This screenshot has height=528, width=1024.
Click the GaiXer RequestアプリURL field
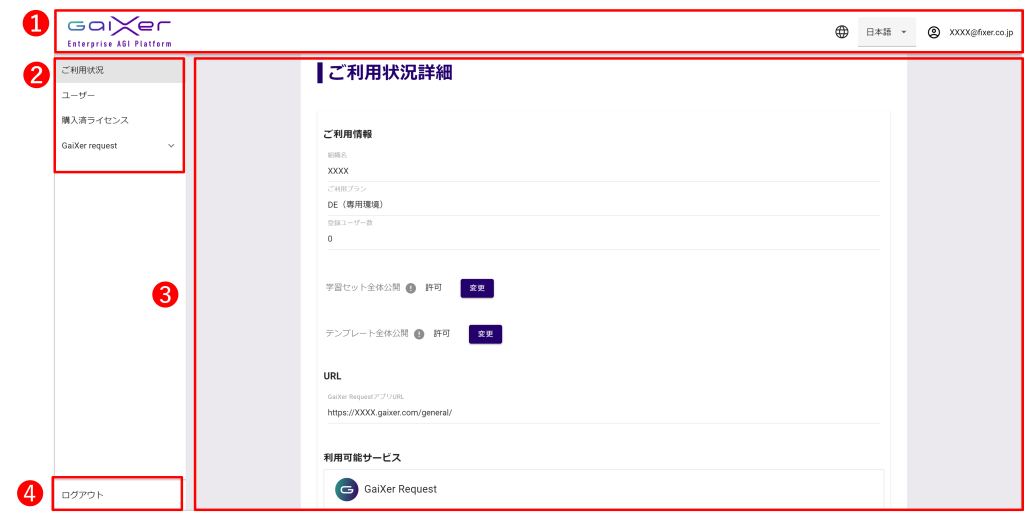(600, 411)
